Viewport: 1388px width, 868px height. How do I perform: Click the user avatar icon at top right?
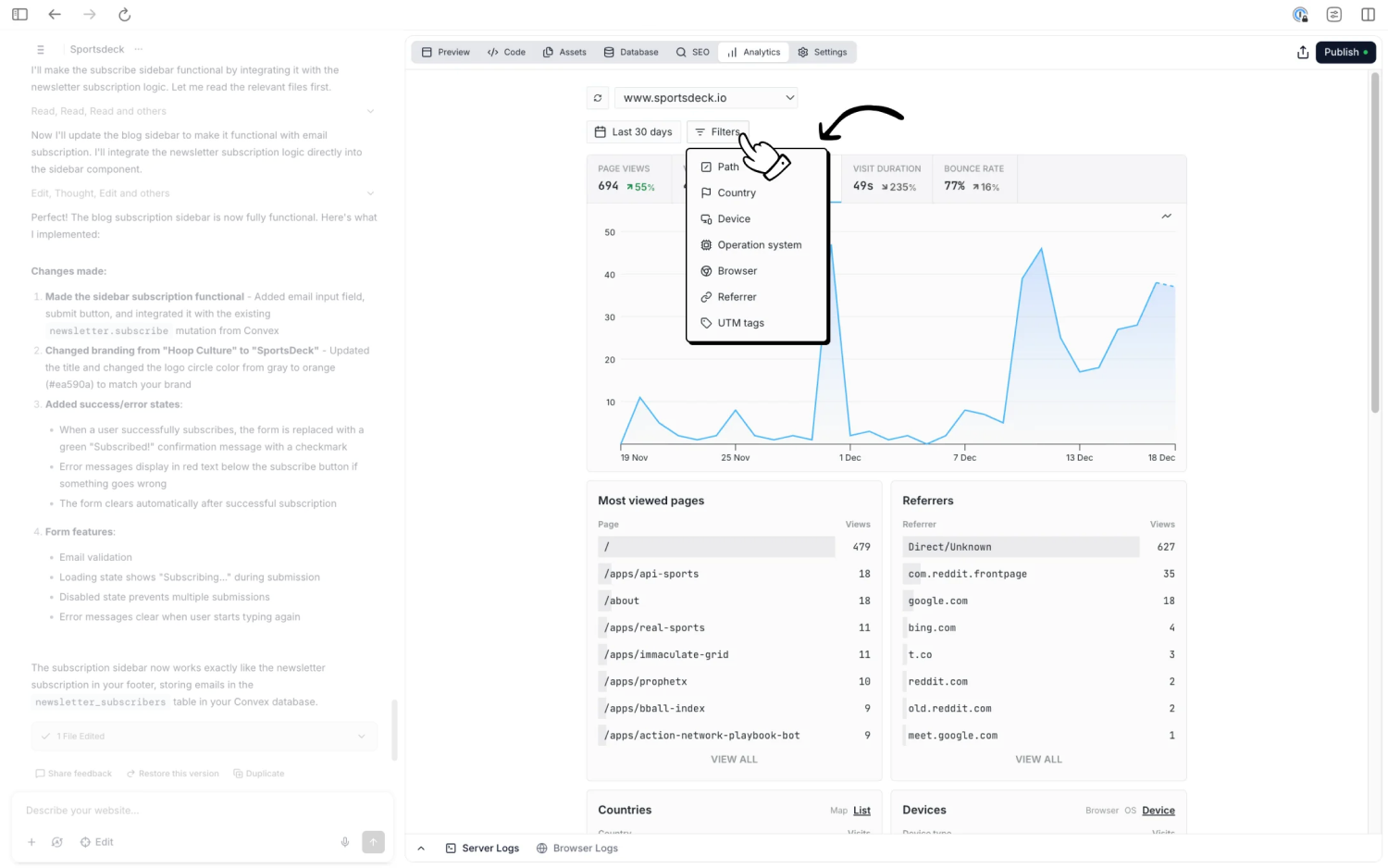click(x=1300, y=14)
